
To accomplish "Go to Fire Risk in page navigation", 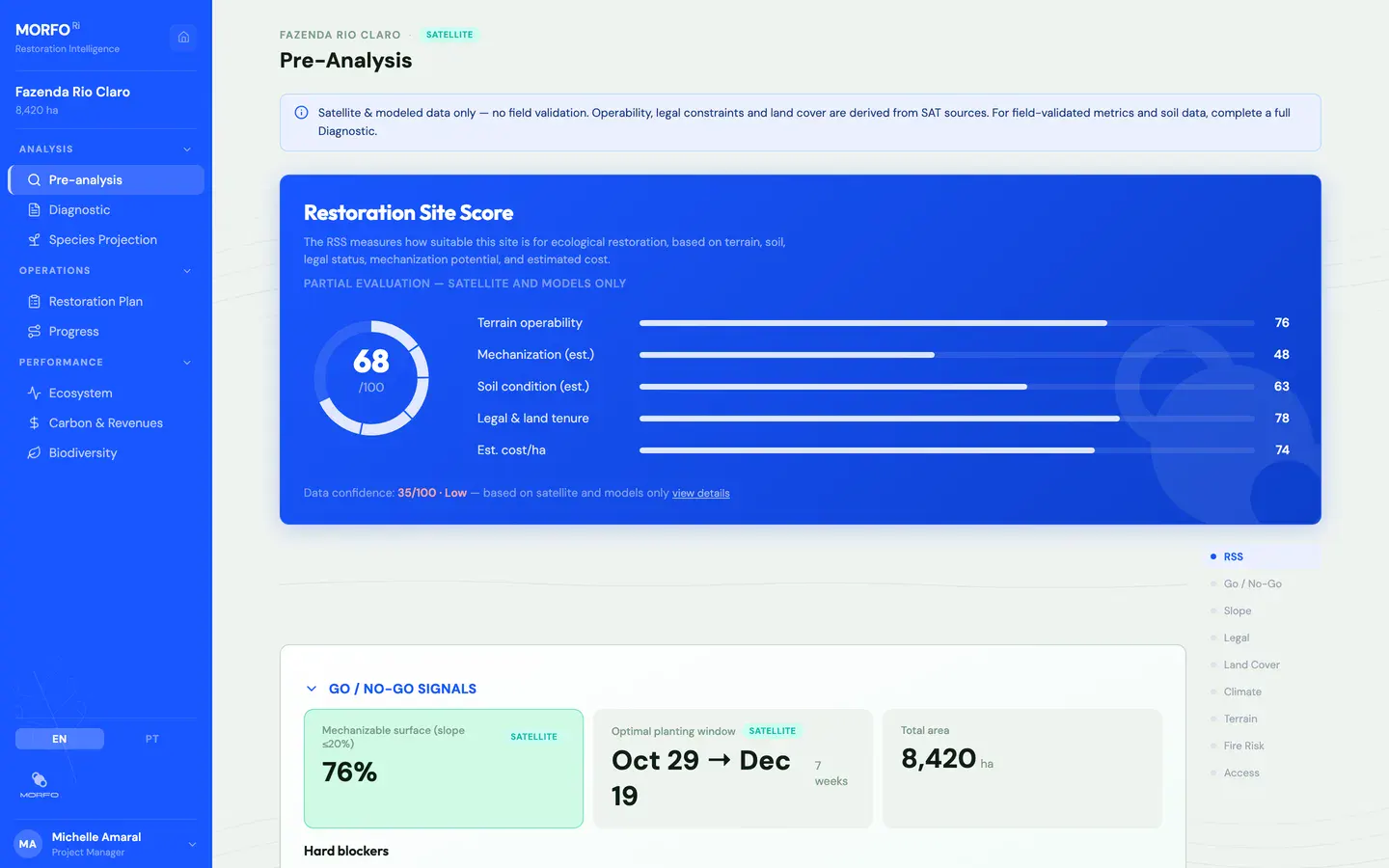I will (x=1243, y=746).
